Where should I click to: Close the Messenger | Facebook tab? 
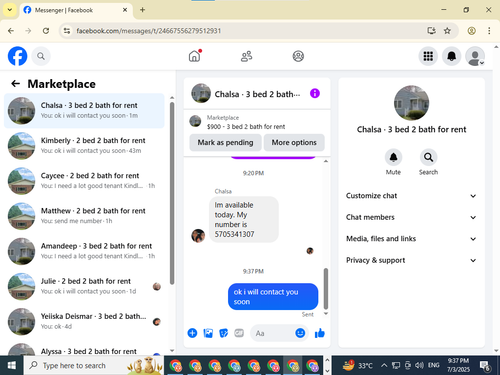(x=125, y=10)
